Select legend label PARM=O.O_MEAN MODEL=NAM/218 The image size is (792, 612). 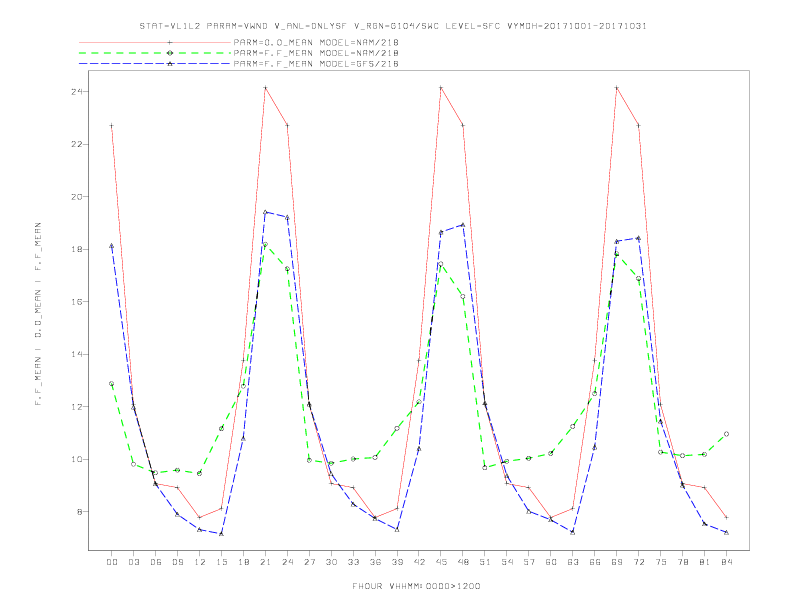point(316,42)
